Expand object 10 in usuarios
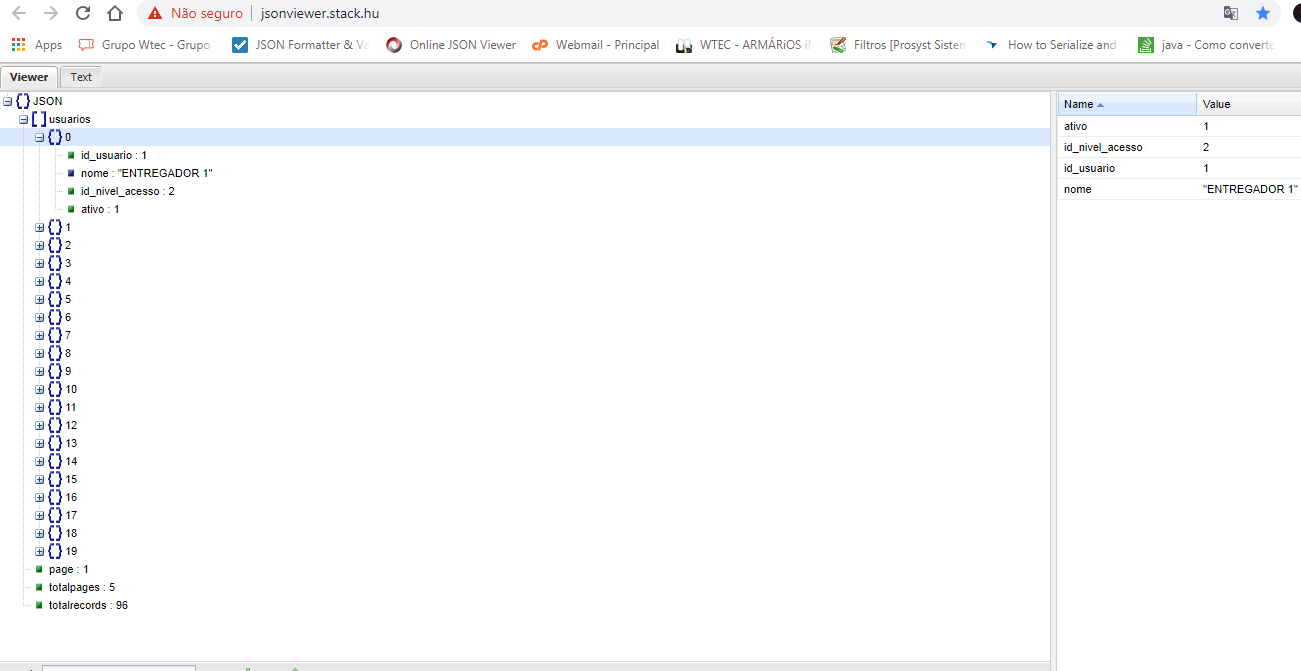The width and height of the screenshot is (1301, 671). [x=40, y=389]
